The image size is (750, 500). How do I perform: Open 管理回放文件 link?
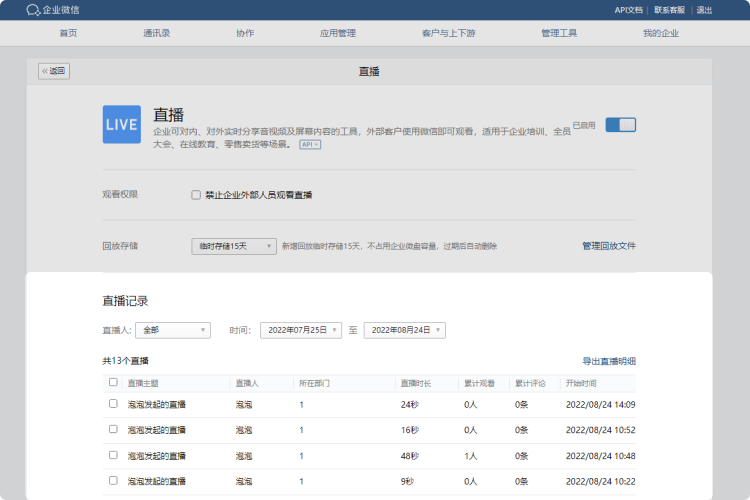609,246
